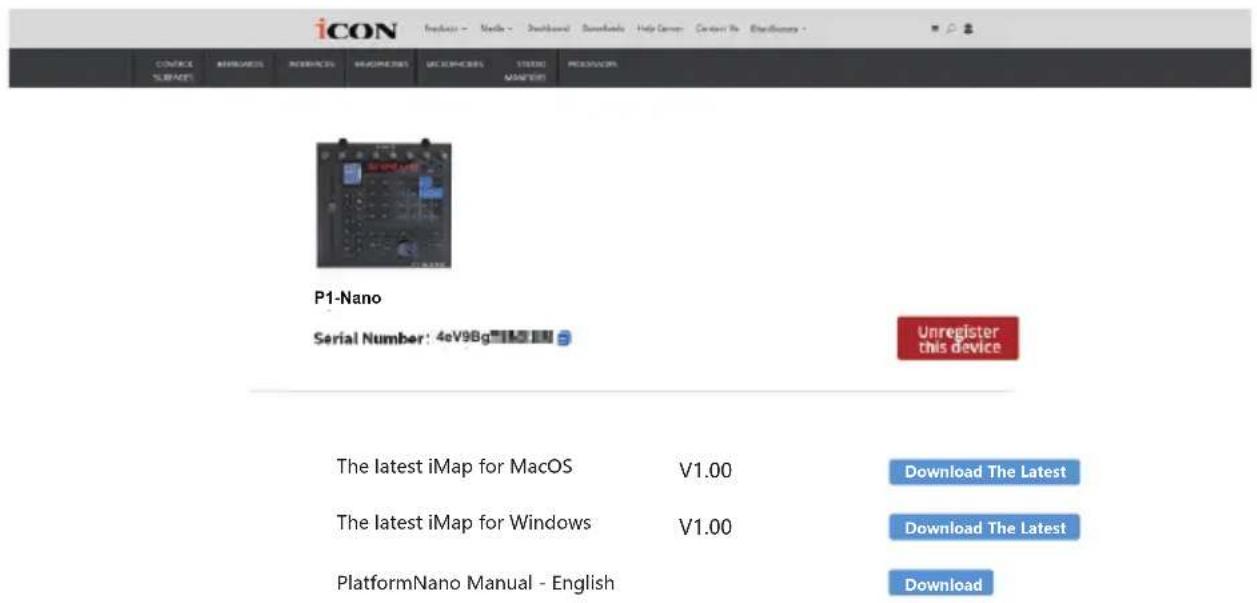Expand the Distributors dropdown menu
1257x603 pixels.
point(779,29)
